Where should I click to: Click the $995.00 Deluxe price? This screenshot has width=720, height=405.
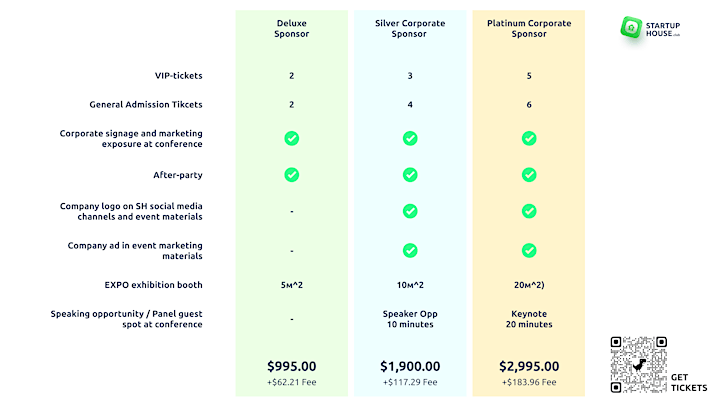292,366
